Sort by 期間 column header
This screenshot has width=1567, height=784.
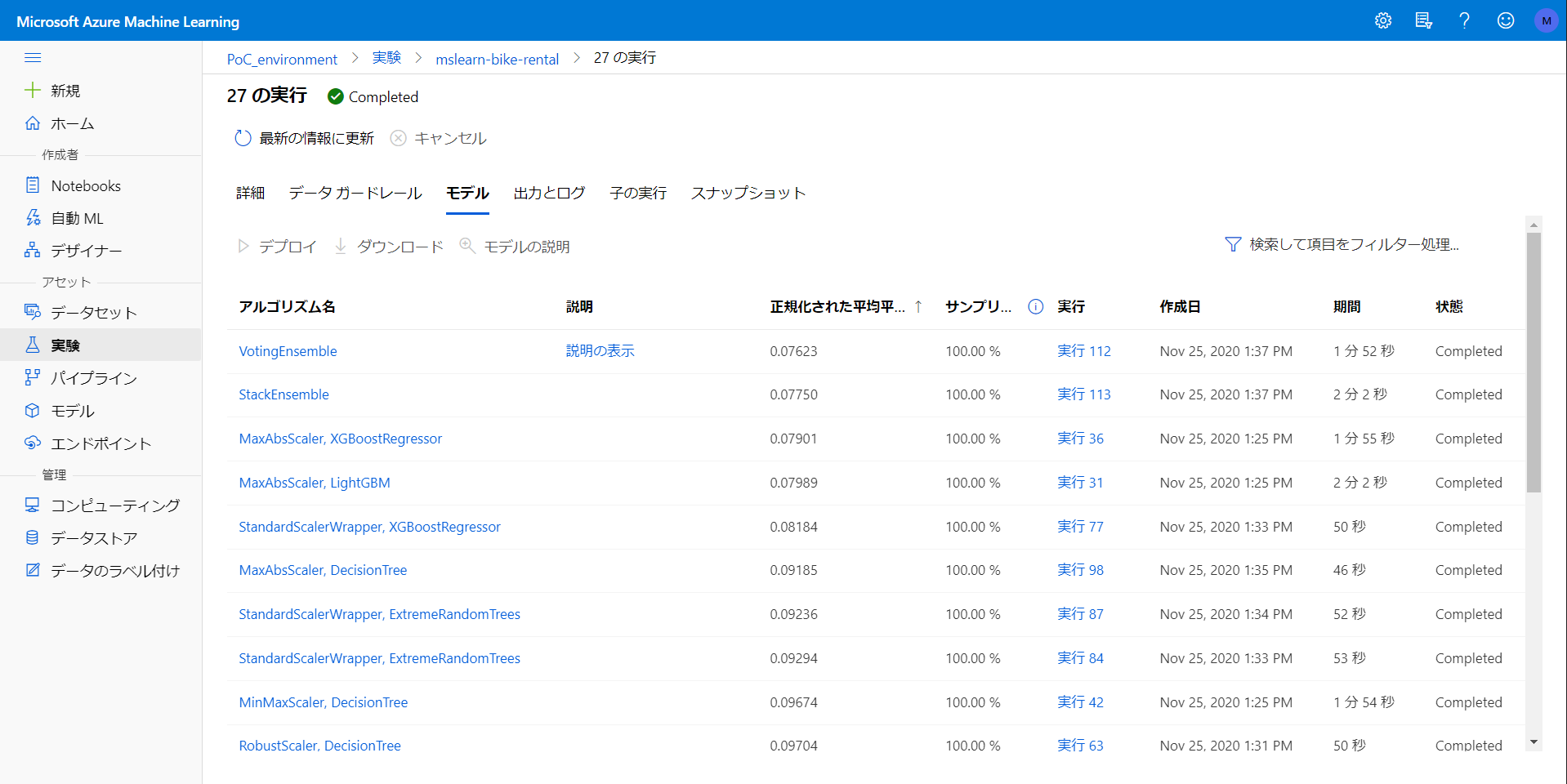pos(1346,306)
